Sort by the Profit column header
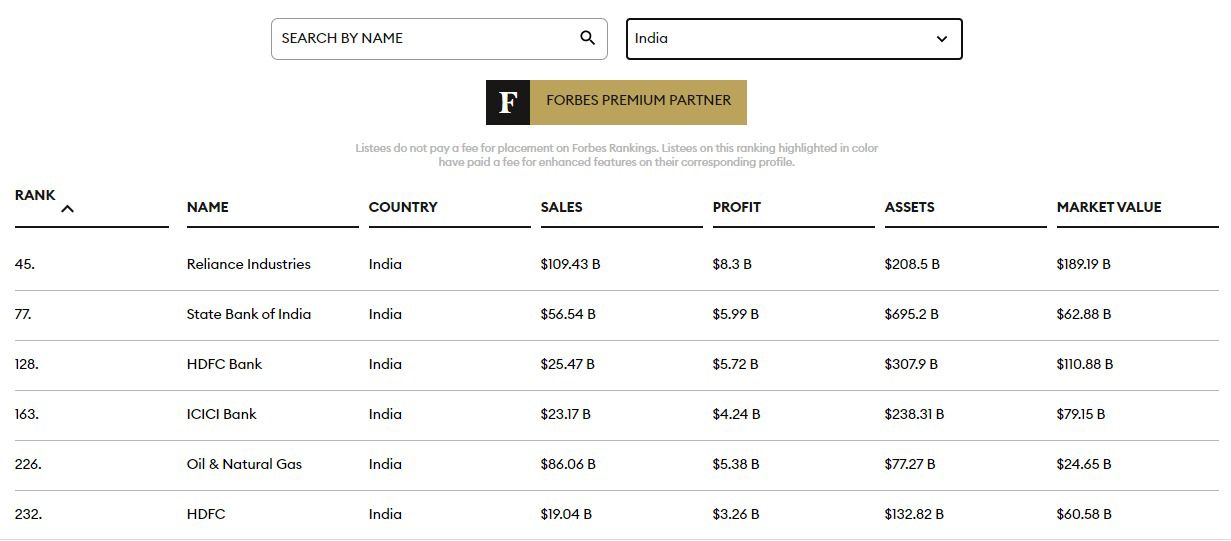The height and width of the screenshot is (541, 1231). point(737,207)
